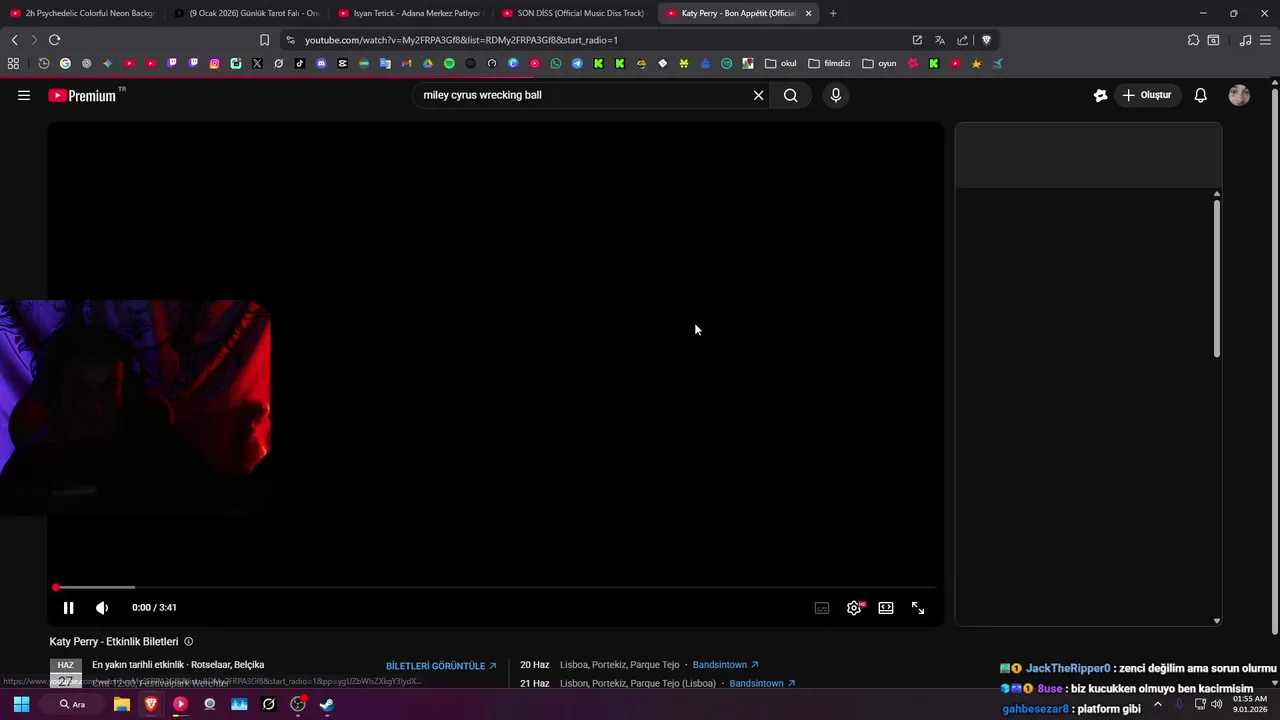The image size is (1280, 720).
Task: Open the okul bookmarks folder
Action: point(781,63)
